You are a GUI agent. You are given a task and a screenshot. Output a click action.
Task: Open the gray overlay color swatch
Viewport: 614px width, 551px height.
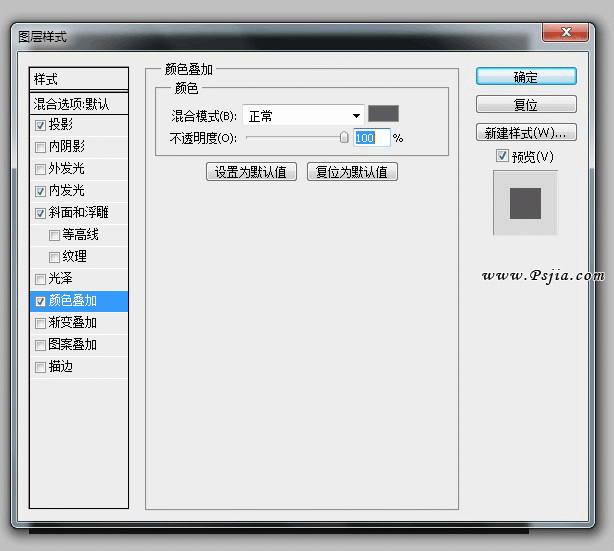[383, 115]
